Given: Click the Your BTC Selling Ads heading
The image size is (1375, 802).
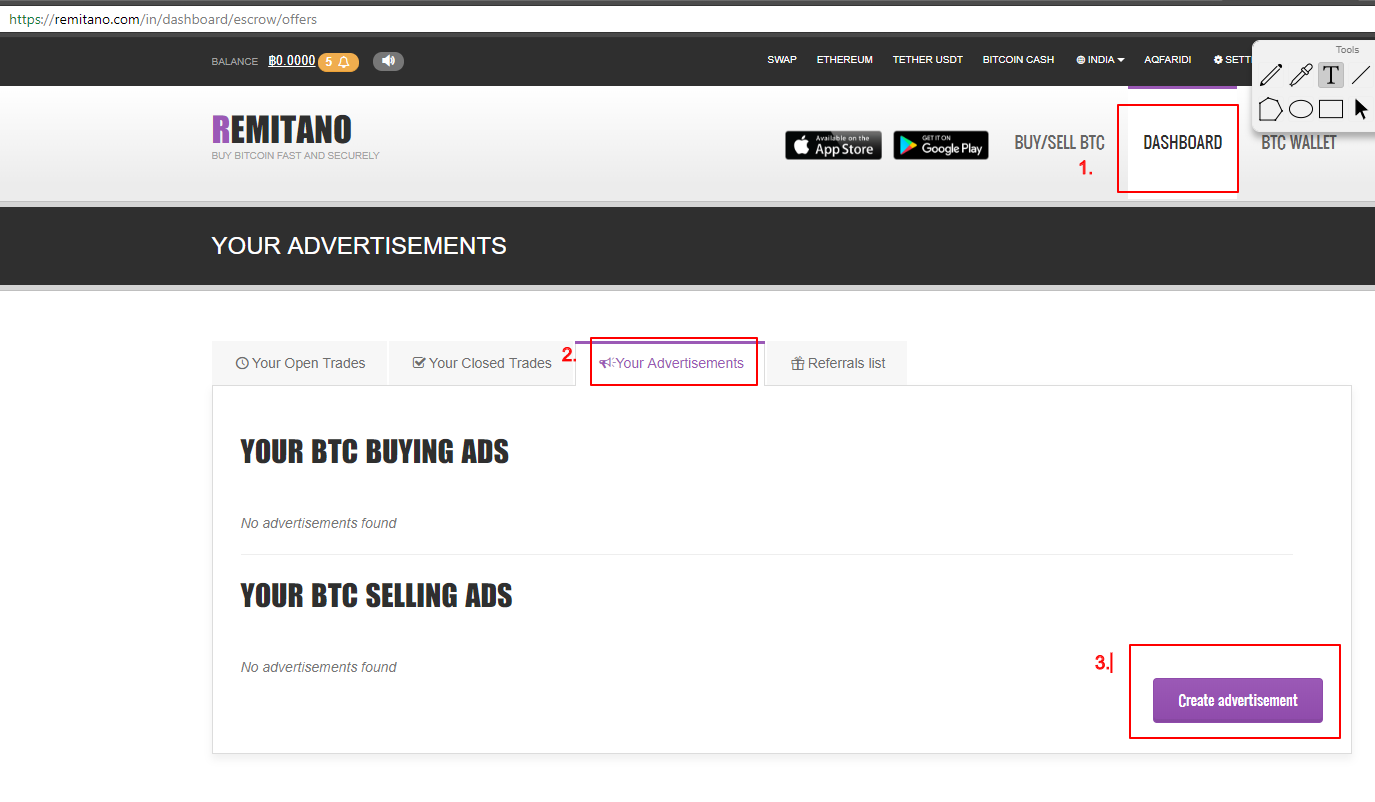Looking at the screenshot, I should 376,596.
